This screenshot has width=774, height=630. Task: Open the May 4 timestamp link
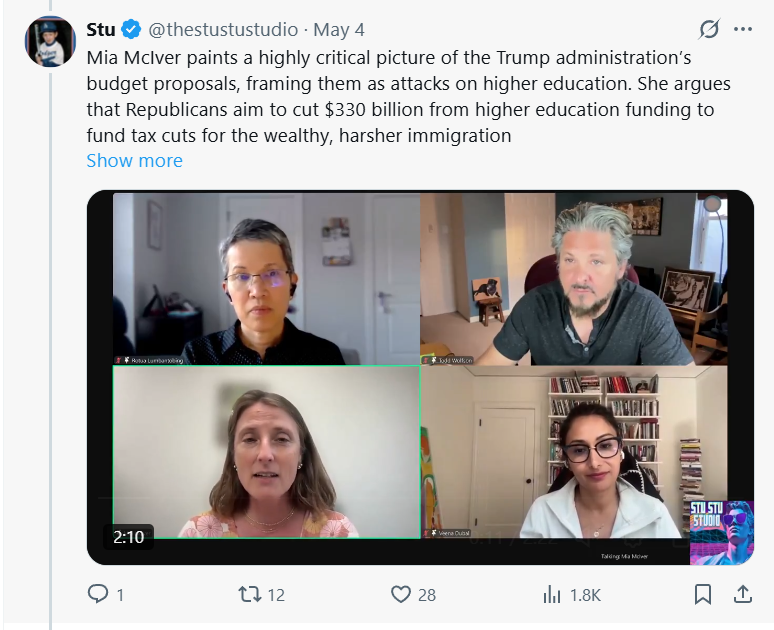[339, 30]
